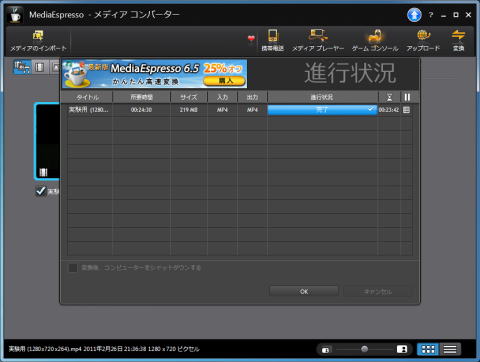This screenshot has width=480, height=362.
Task: Click the large thumbnail size icon
Action: 402,349
